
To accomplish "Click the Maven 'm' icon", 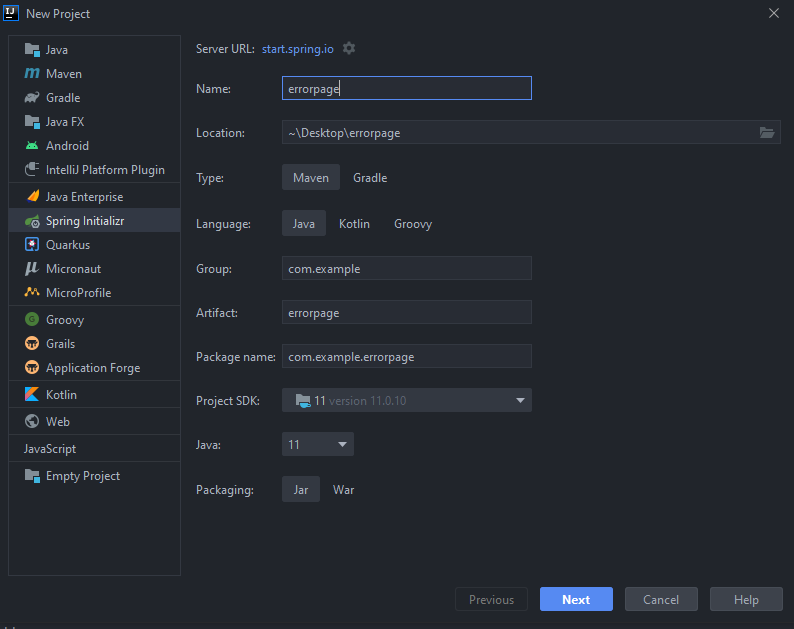I will point(32,73).
